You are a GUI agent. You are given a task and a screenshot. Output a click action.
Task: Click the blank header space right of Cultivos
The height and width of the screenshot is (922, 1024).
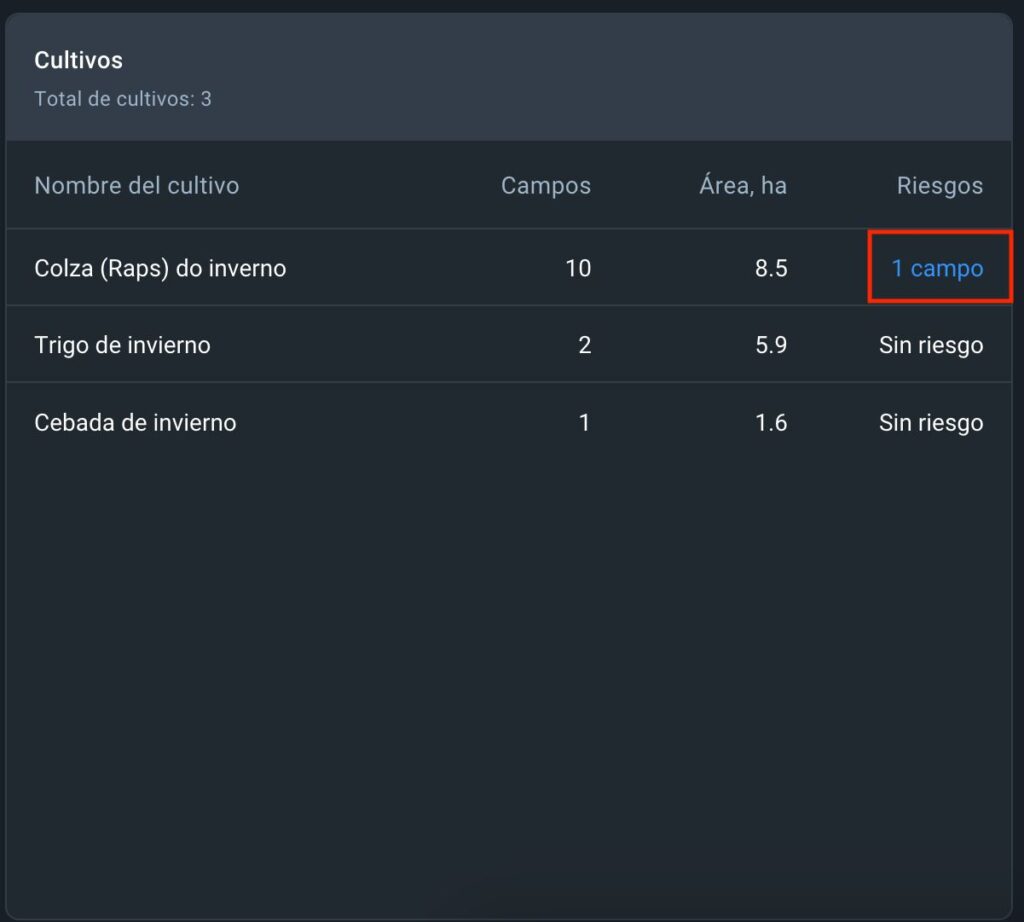pyautogui.click(x=600, y=75)
